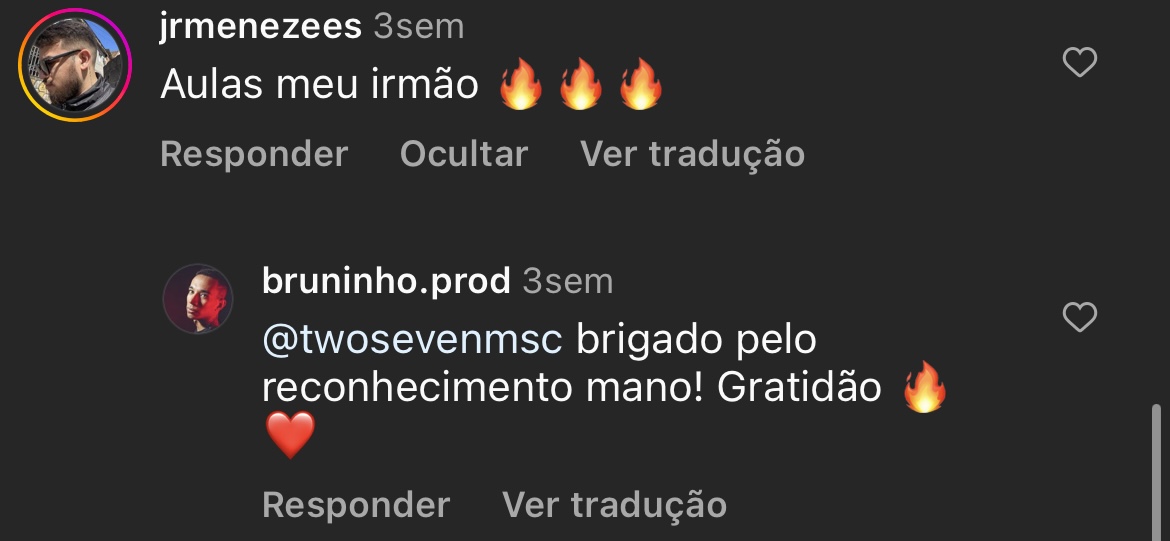Screen dimensions: 1170x541
Task: Click the 3sem timestamp beside bruninho.prod
Action: pos(567,281)
